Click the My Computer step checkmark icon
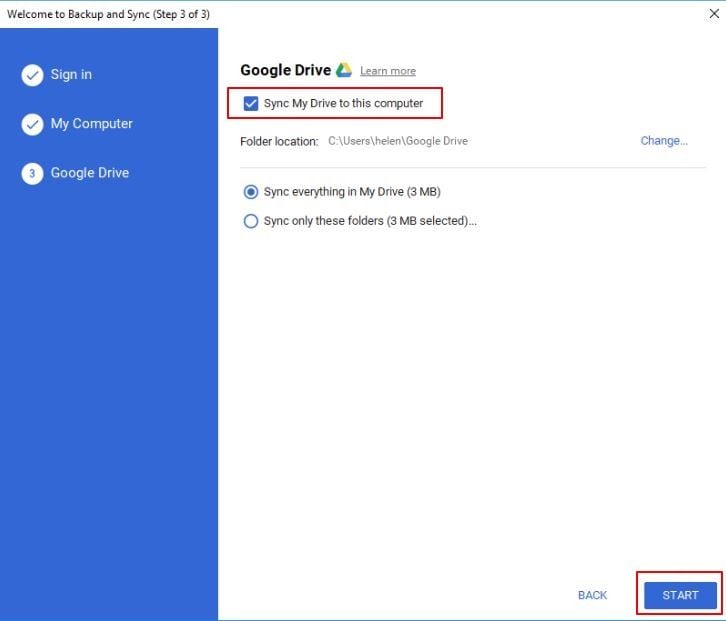726x621 pixels. pyautogui.click(x=32, y=124)
